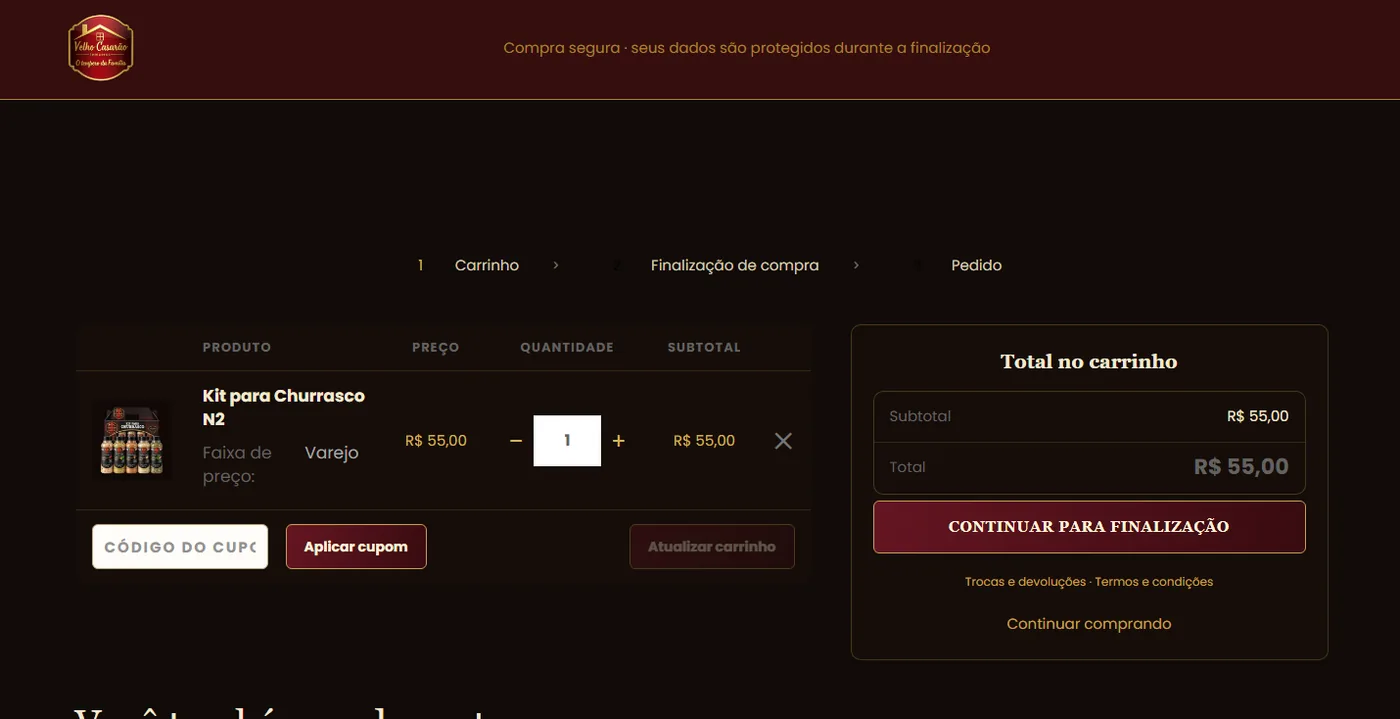Click the Atualizar carrinho button
1400x719 pixels.
tap(712, 547)
